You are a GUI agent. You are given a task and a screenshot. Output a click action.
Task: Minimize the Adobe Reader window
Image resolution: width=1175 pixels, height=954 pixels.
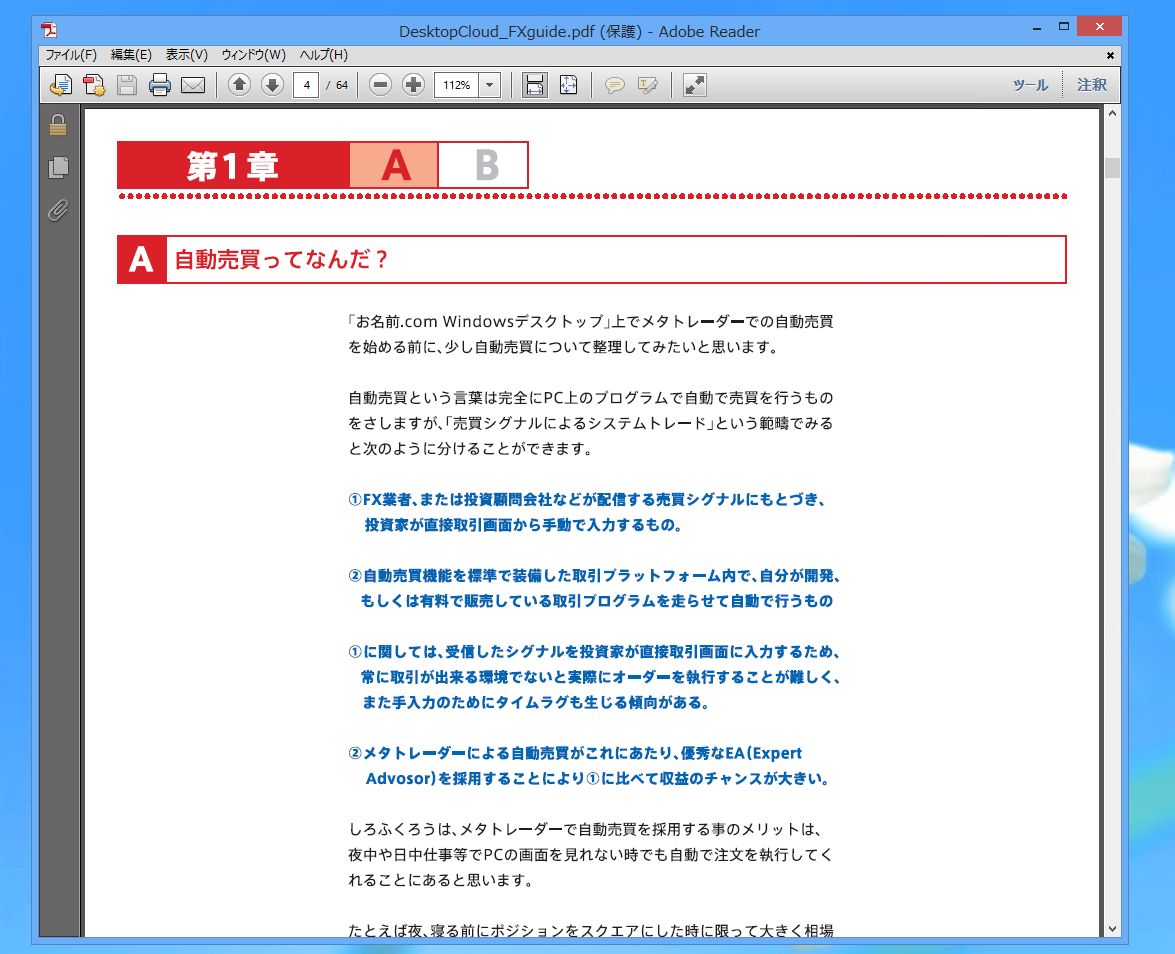tap(1036, 28)
